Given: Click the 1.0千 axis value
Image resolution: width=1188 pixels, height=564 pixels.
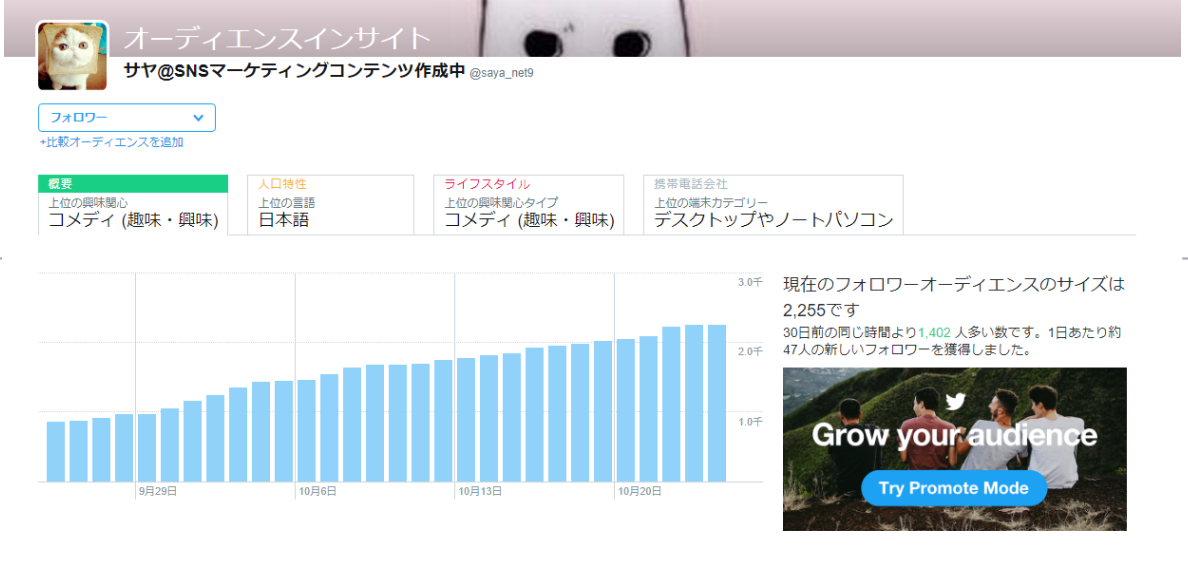Looking at the screenshot, I should (x=750, y=421).
